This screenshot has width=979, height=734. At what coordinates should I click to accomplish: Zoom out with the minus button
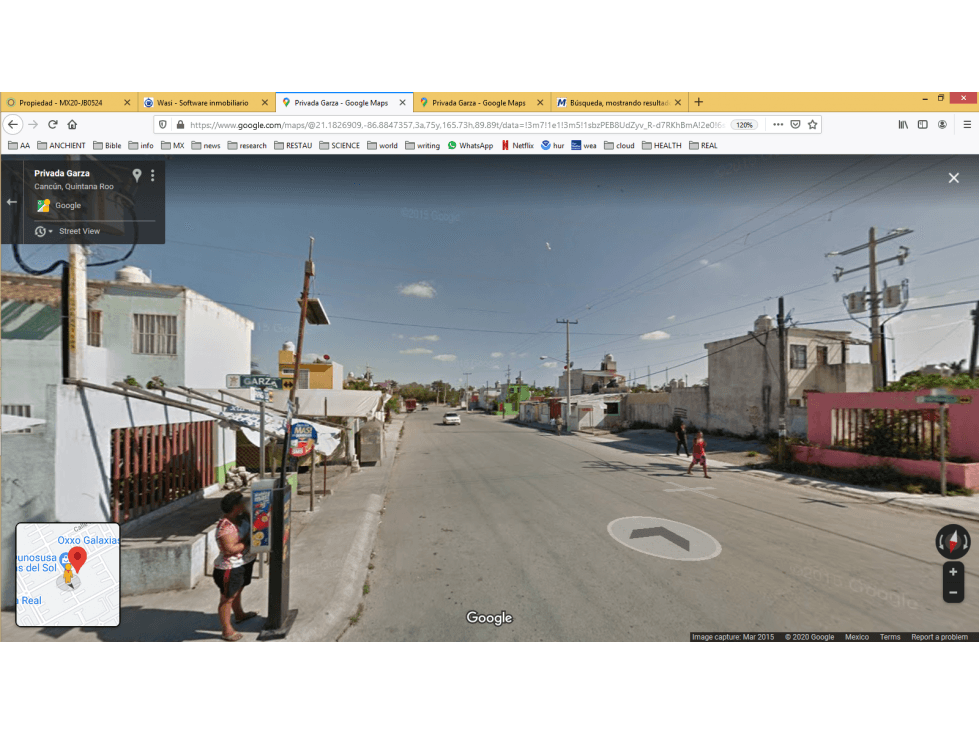point(953,592)
